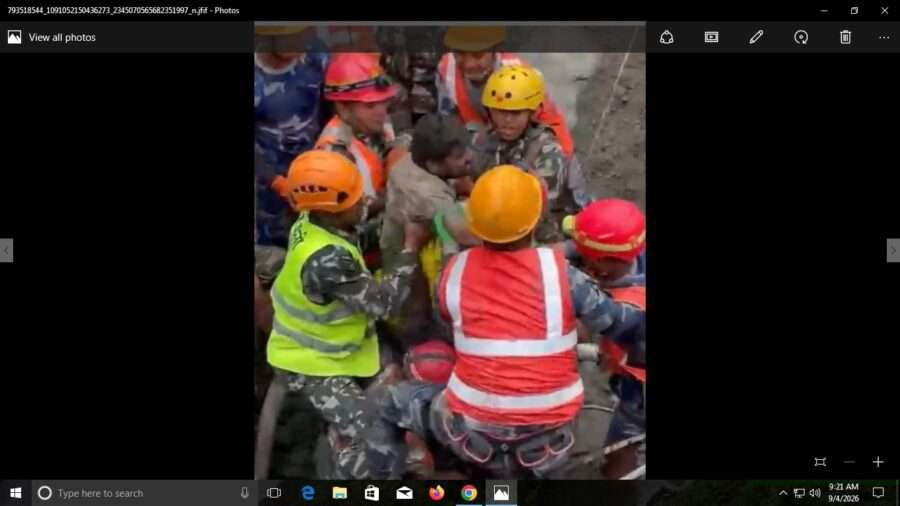The image size is (900, 506).
Task: Zoom out with the minus button
Action: [849, 462]
